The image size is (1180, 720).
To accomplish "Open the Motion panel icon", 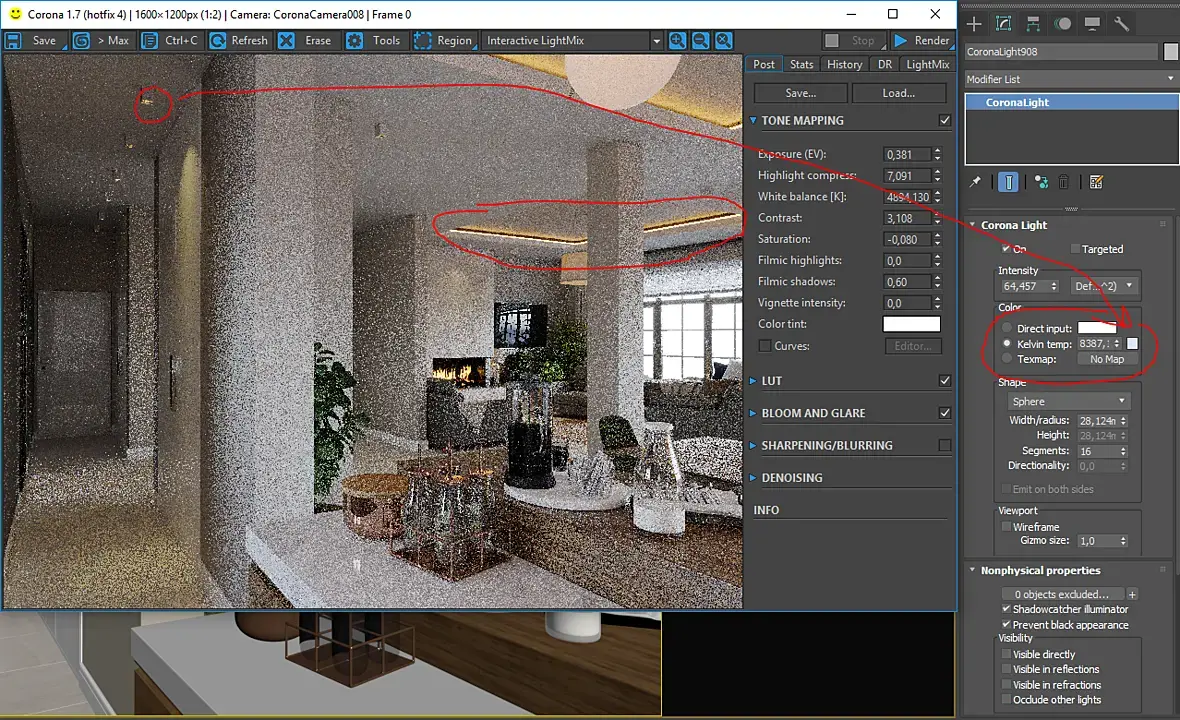I will (1063, 24).
